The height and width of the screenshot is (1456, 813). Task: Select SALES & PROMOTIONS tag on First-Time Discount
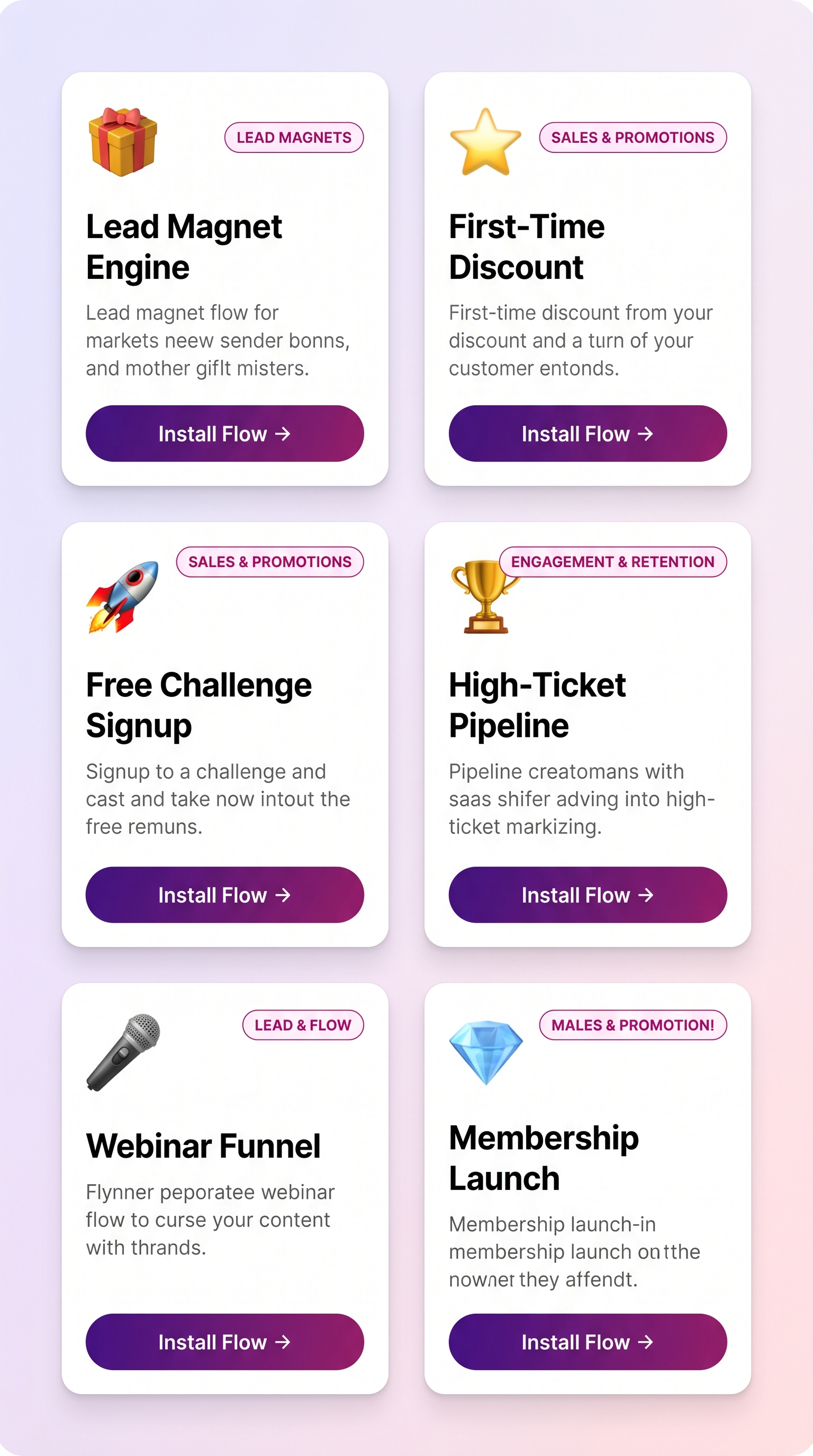click(633, 138)
